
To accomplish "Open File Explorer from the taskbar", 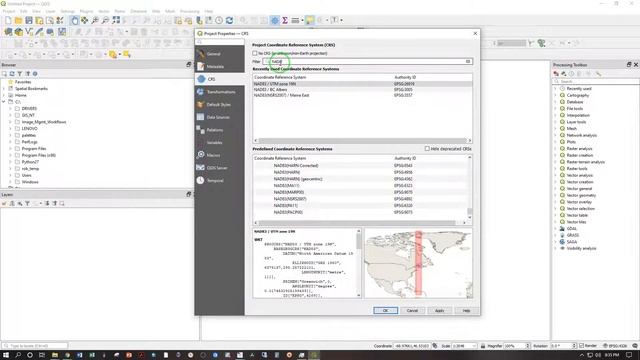I will pyautogui.click(x=55, y=355).
